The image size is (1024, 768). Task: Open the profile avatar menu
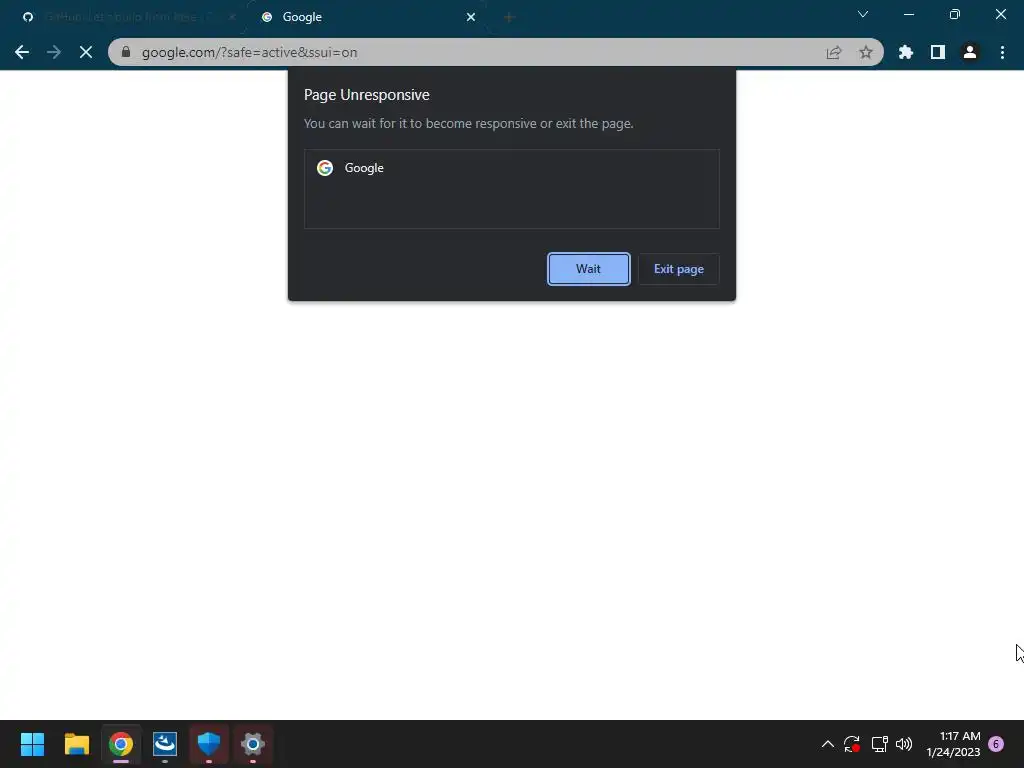point(970,52)
